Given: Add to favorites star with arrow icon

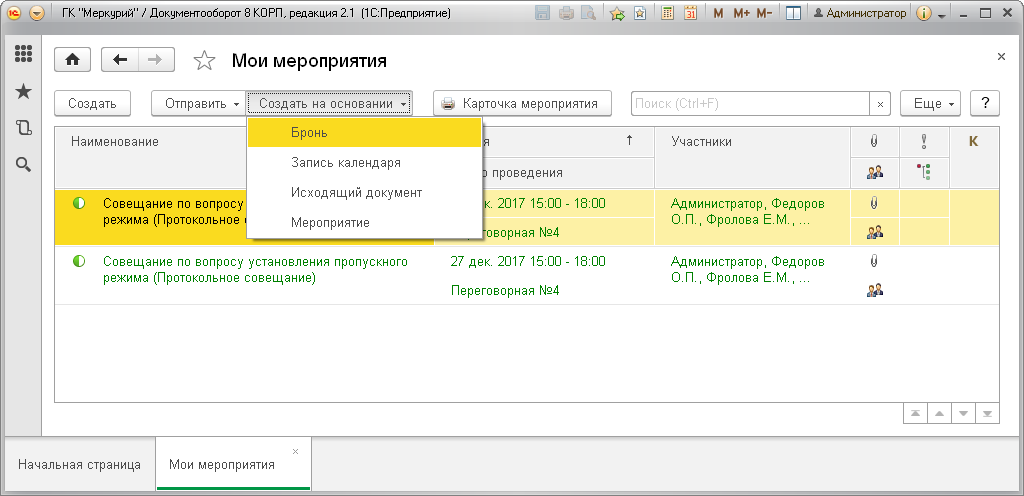Looking at the screenshot, I should 617,13.
